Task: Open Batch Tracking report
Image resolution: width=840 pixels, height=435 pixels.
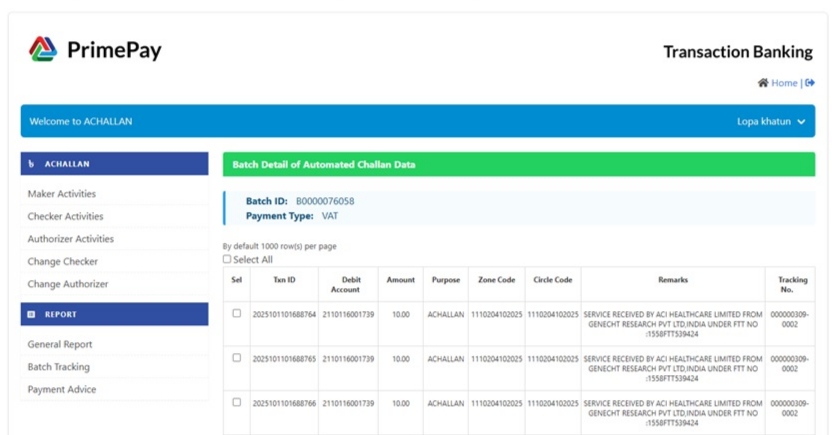Action: click(x=115, y=367)
